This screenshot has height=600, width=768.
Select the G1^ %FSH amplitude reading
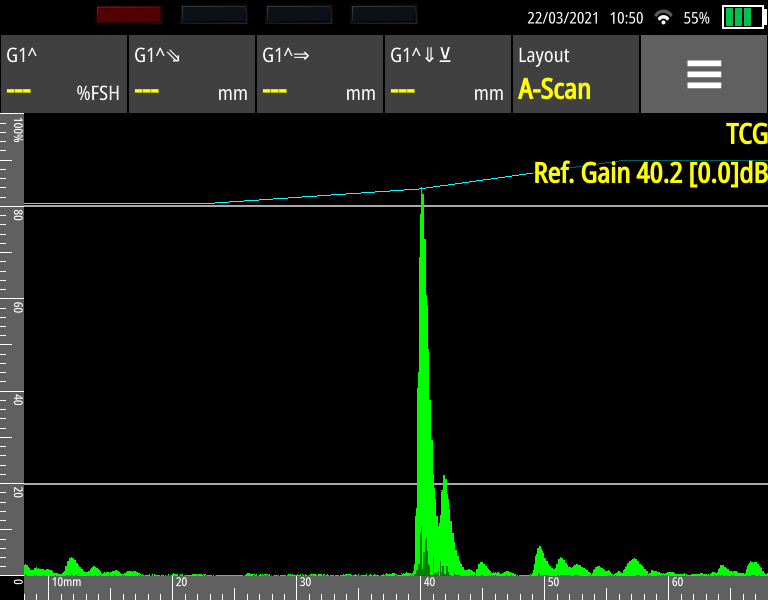pyautogui.click(x=63, y=75)
